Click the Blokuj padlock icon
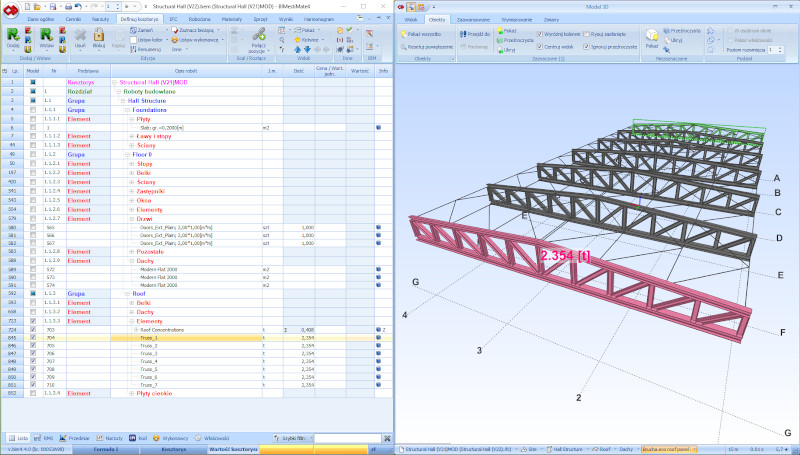Screen dimensions: 800x455 [98, 35]
